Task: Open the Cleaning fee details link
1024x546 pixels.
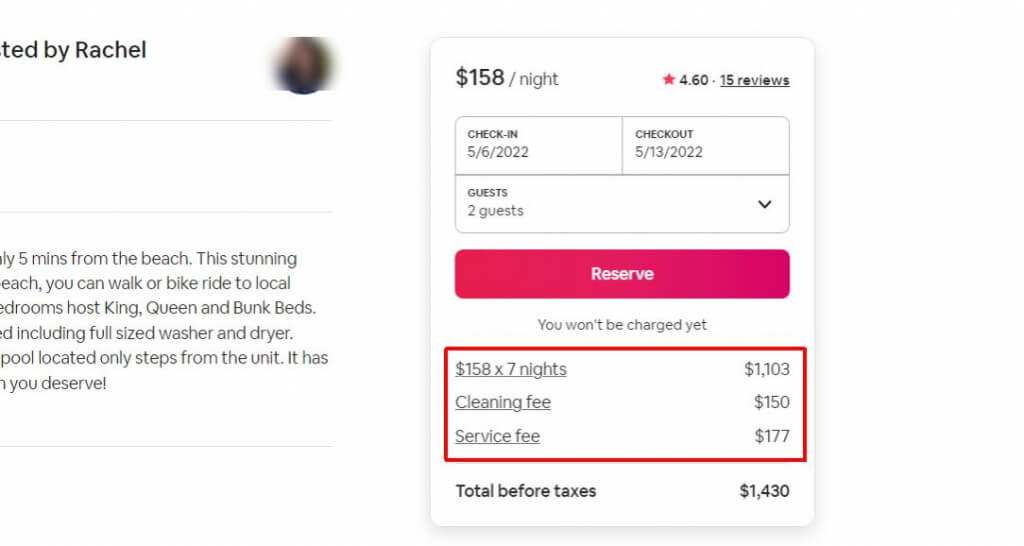Action: (x=503, y=402)
